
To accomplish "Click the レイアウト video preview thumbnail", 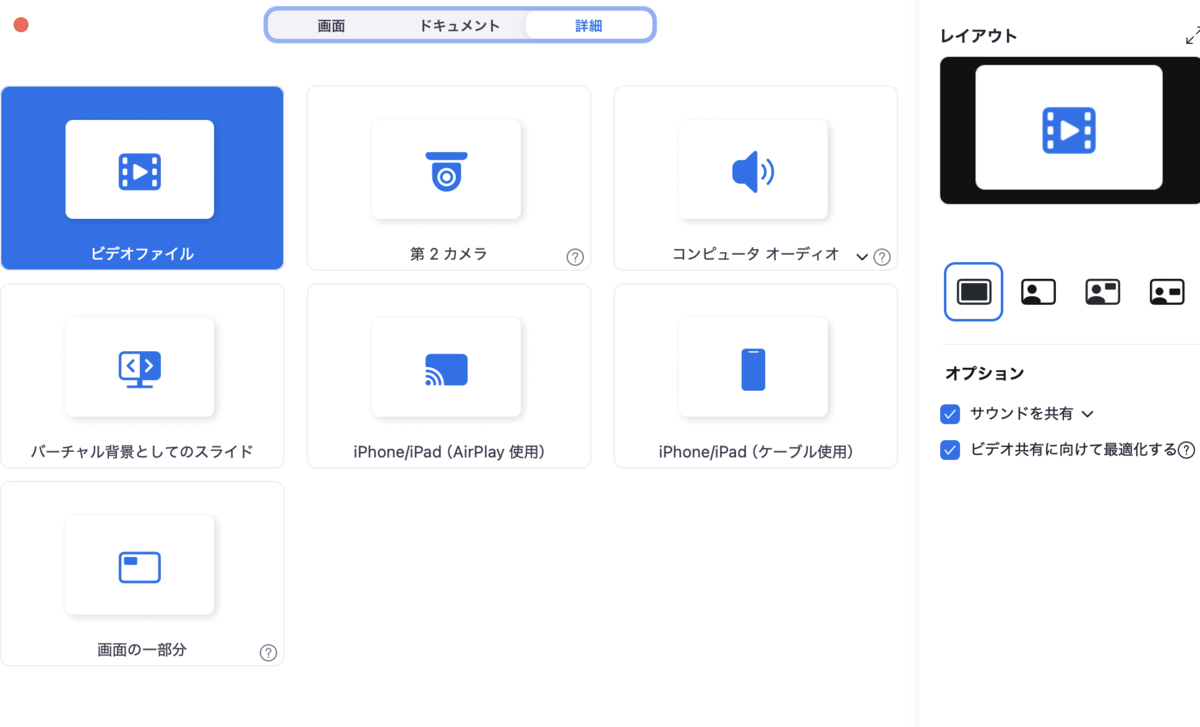I will coord(1069,130).
